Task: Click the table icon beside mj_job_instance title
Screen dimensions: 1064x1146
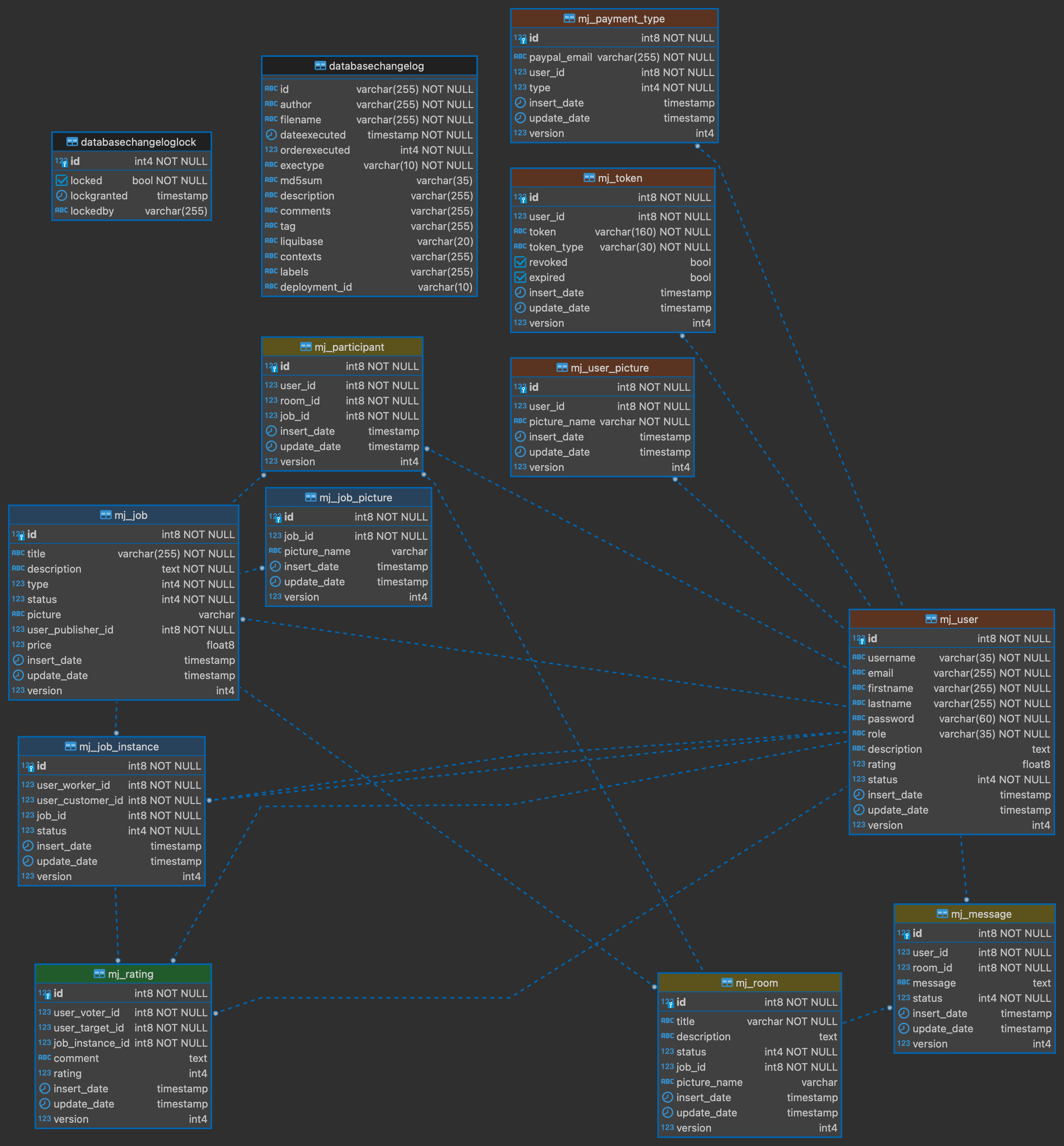Action: click(x=70, y=746)
